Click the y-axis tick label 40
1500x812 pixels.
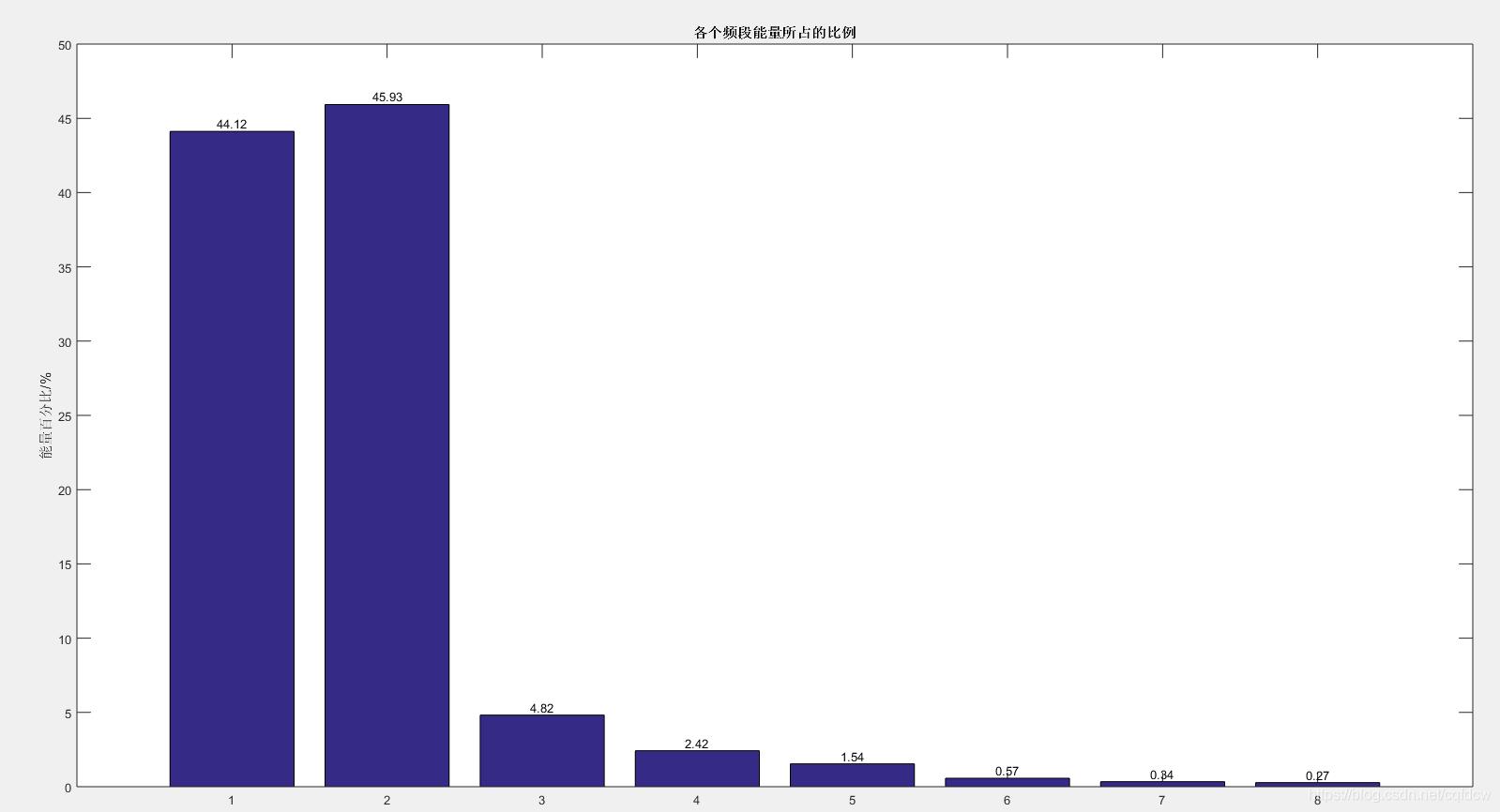[x=65, y=193]
